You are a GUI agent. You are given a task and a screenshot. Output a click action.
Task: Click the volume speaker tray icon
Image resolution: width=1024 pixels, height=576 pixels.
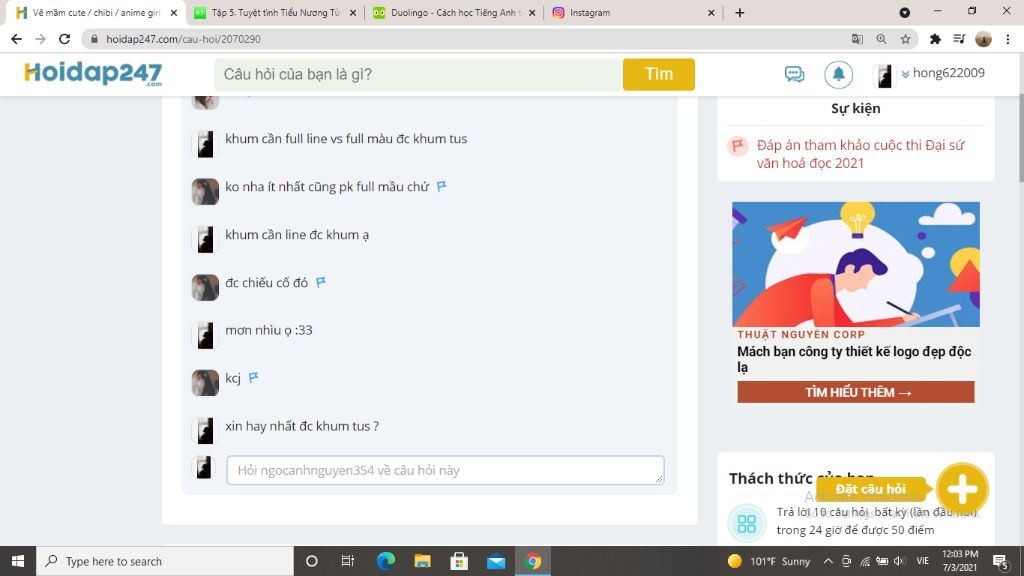pyautogui.click(x=899, y=561)
